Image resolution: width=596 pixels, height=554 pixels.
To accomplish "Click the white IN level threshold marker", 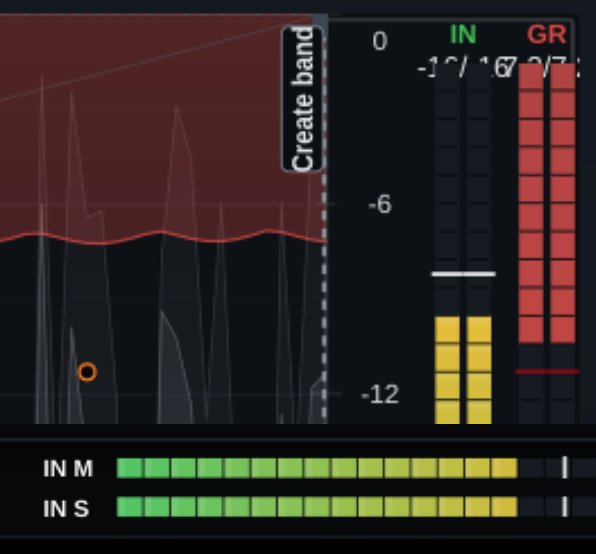I will (463, 274).
